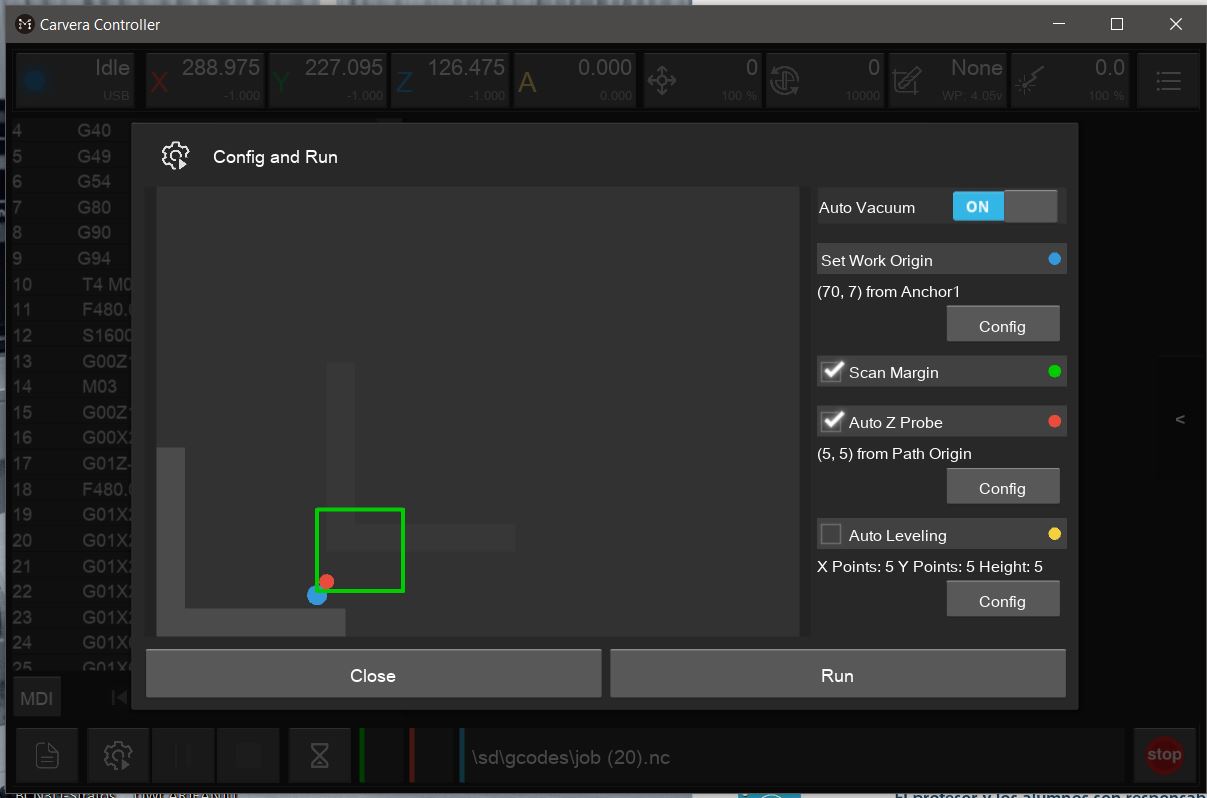Click green Scan Margin color indicator
The height and width of the screenshot is (798, 1207).
(x=1054, y=371)
